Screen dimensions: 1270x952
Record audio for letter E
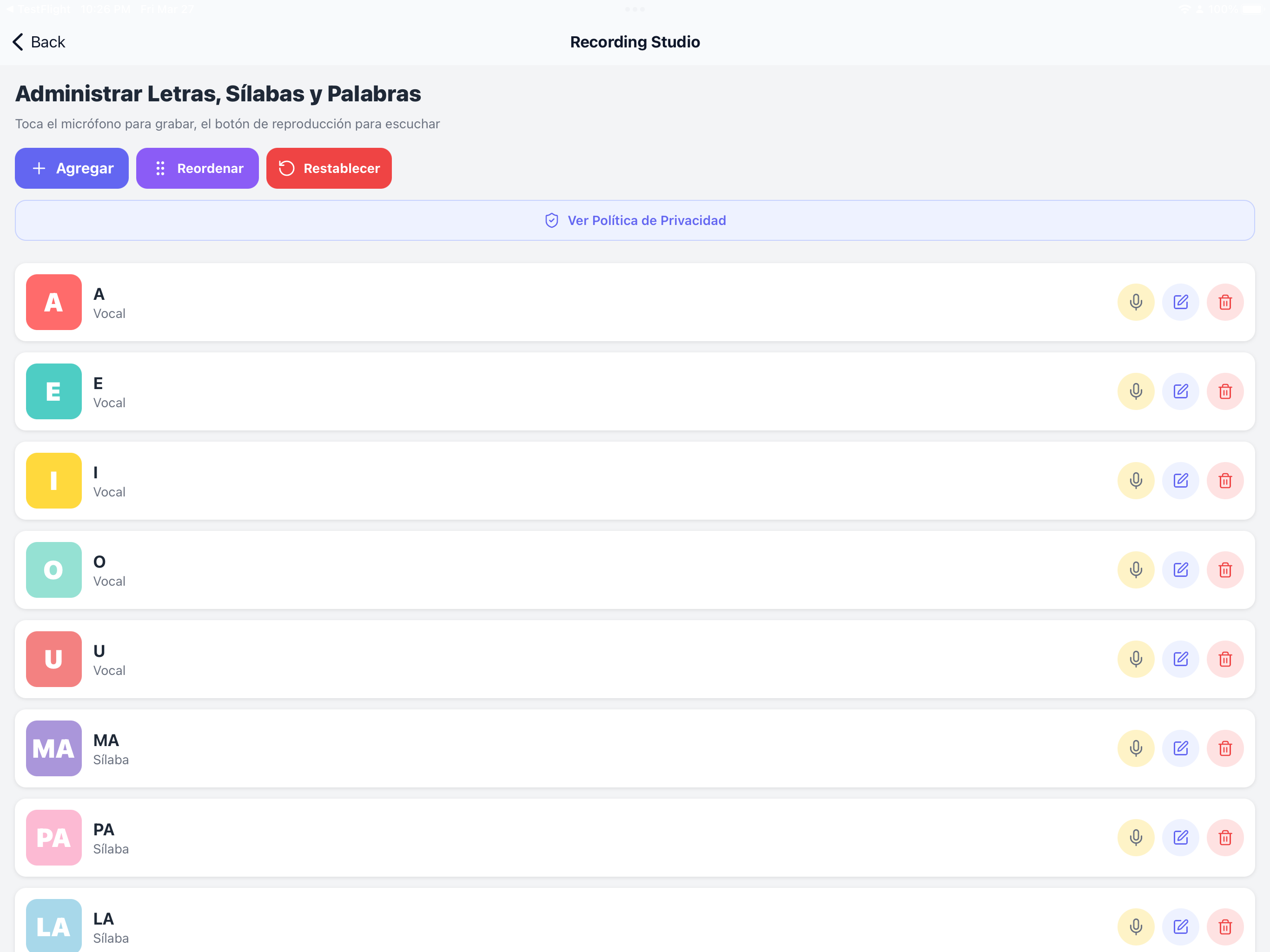(x=1136, y=391)
